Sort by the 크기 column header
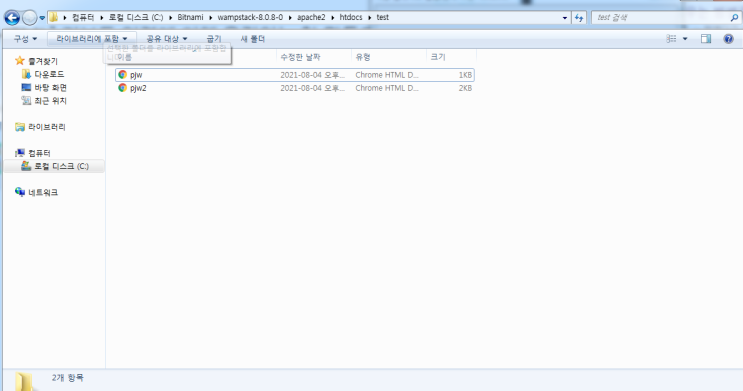This screenshot has width=743, height=391. click(438, 57)
